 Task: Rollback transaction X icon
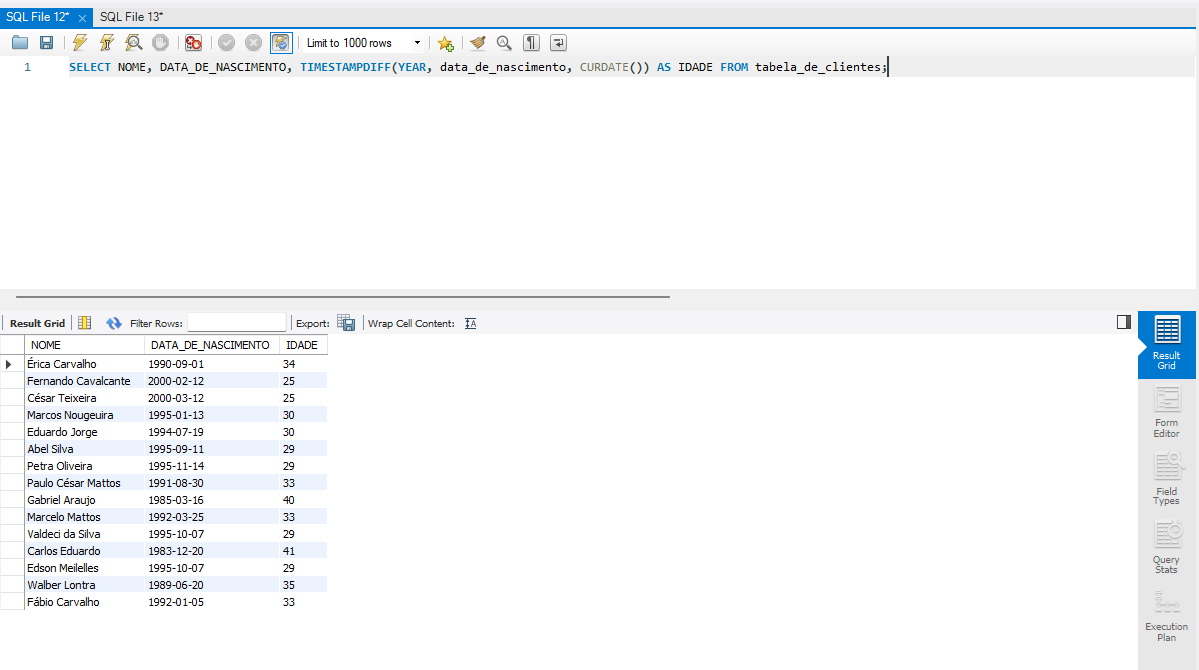click(x=254, y=43)
